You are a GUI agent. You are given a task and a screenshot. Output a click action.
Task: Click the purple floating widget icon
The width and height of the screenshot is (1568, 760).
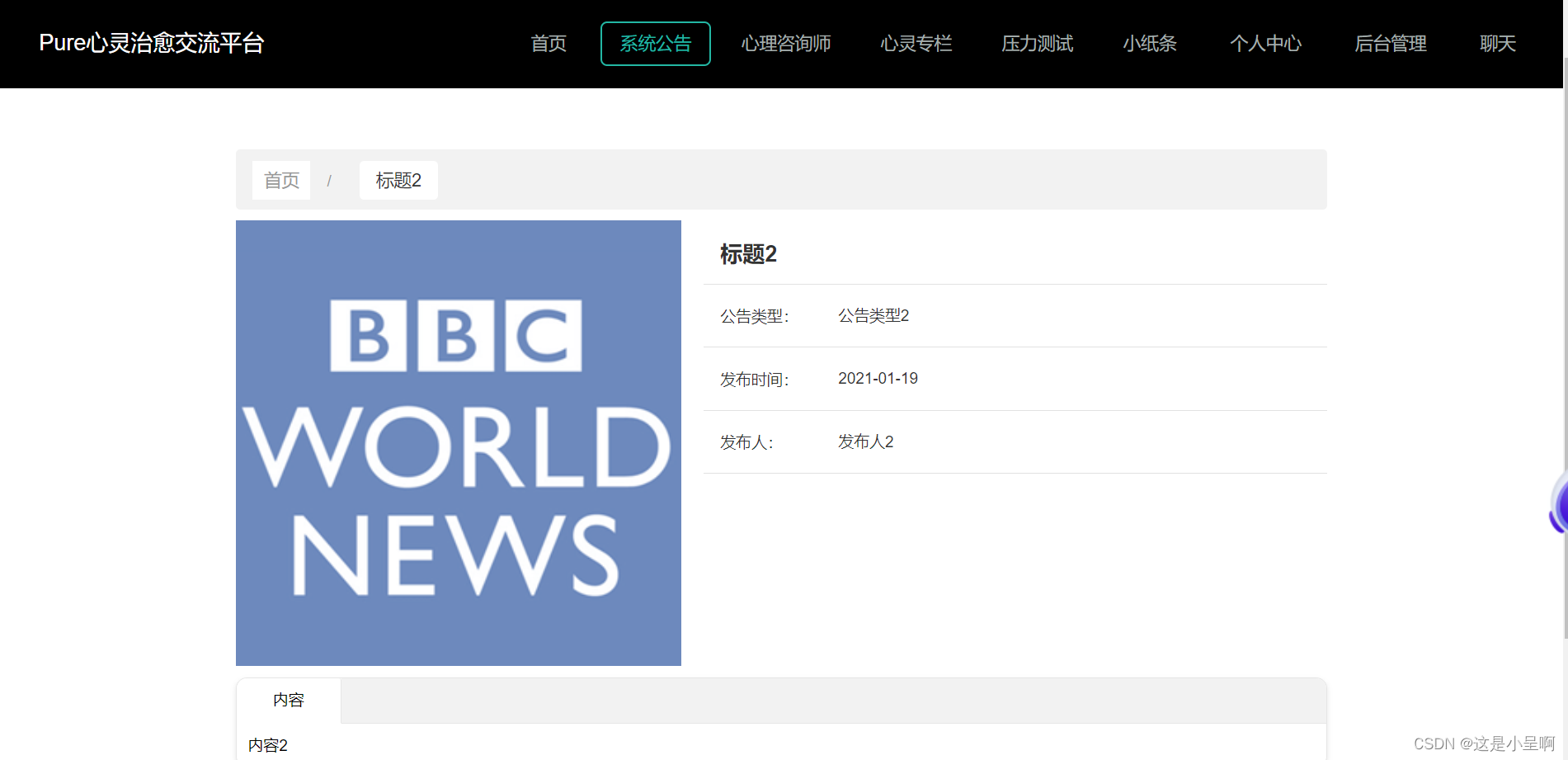pos(1558,503)
